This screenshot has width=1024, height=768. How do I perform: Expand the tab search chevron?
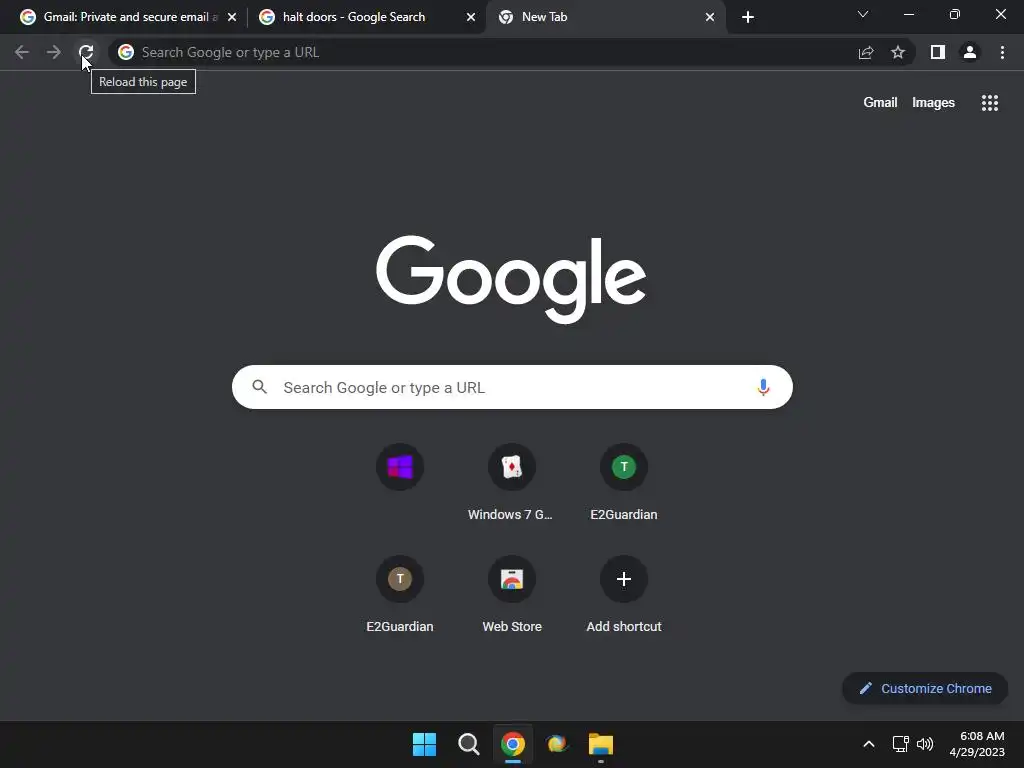pyautogui.click(x=863, y=14)
